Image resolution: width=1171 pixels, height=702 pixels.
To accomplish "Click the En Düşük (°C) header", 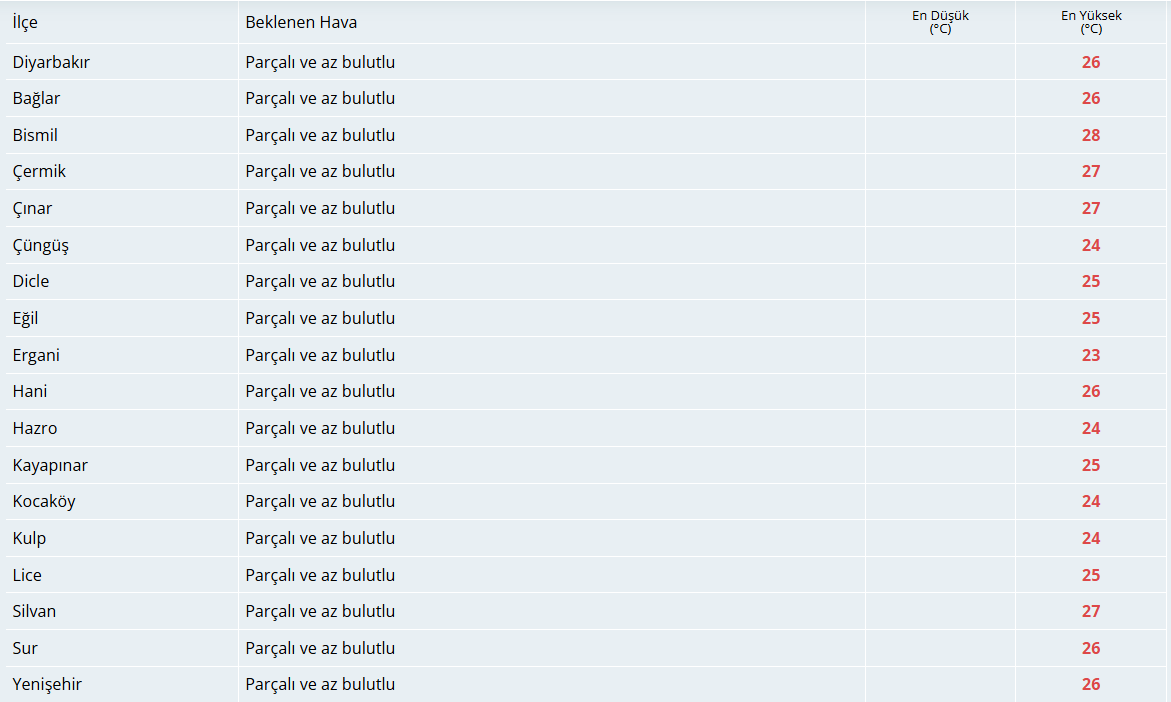I will coord(940,22).
